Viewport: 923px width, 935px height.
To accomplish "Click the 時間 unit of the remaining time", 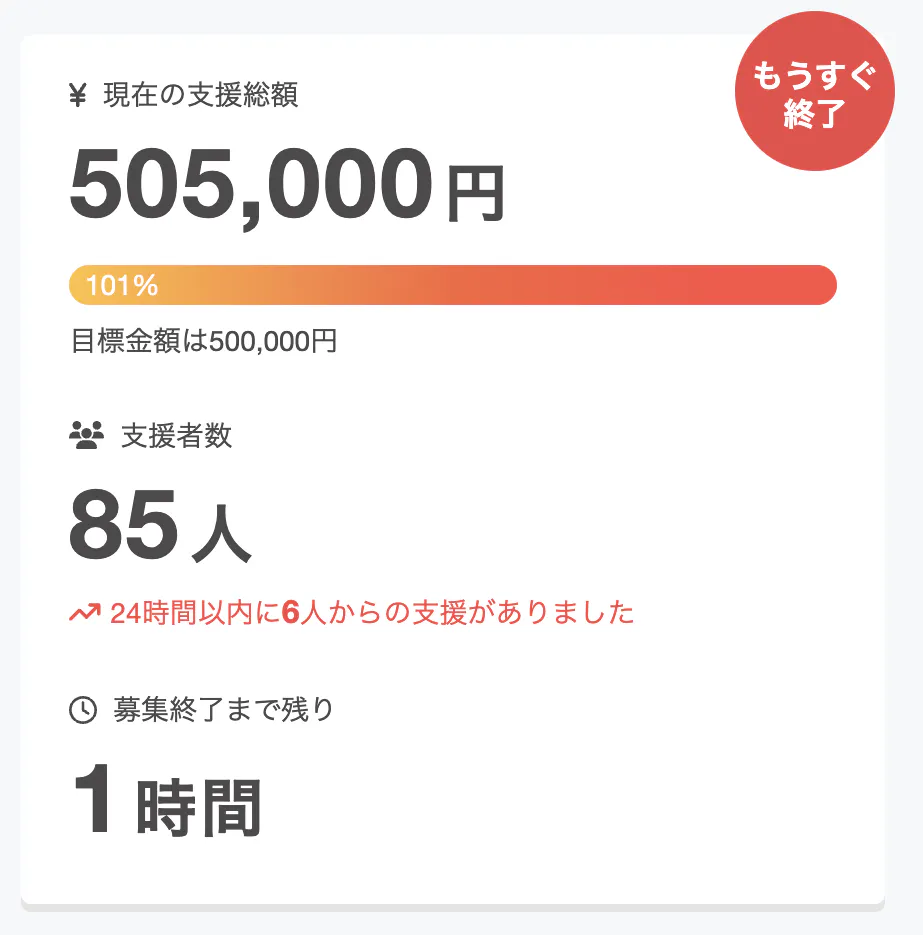I will (x=198, y=807).
